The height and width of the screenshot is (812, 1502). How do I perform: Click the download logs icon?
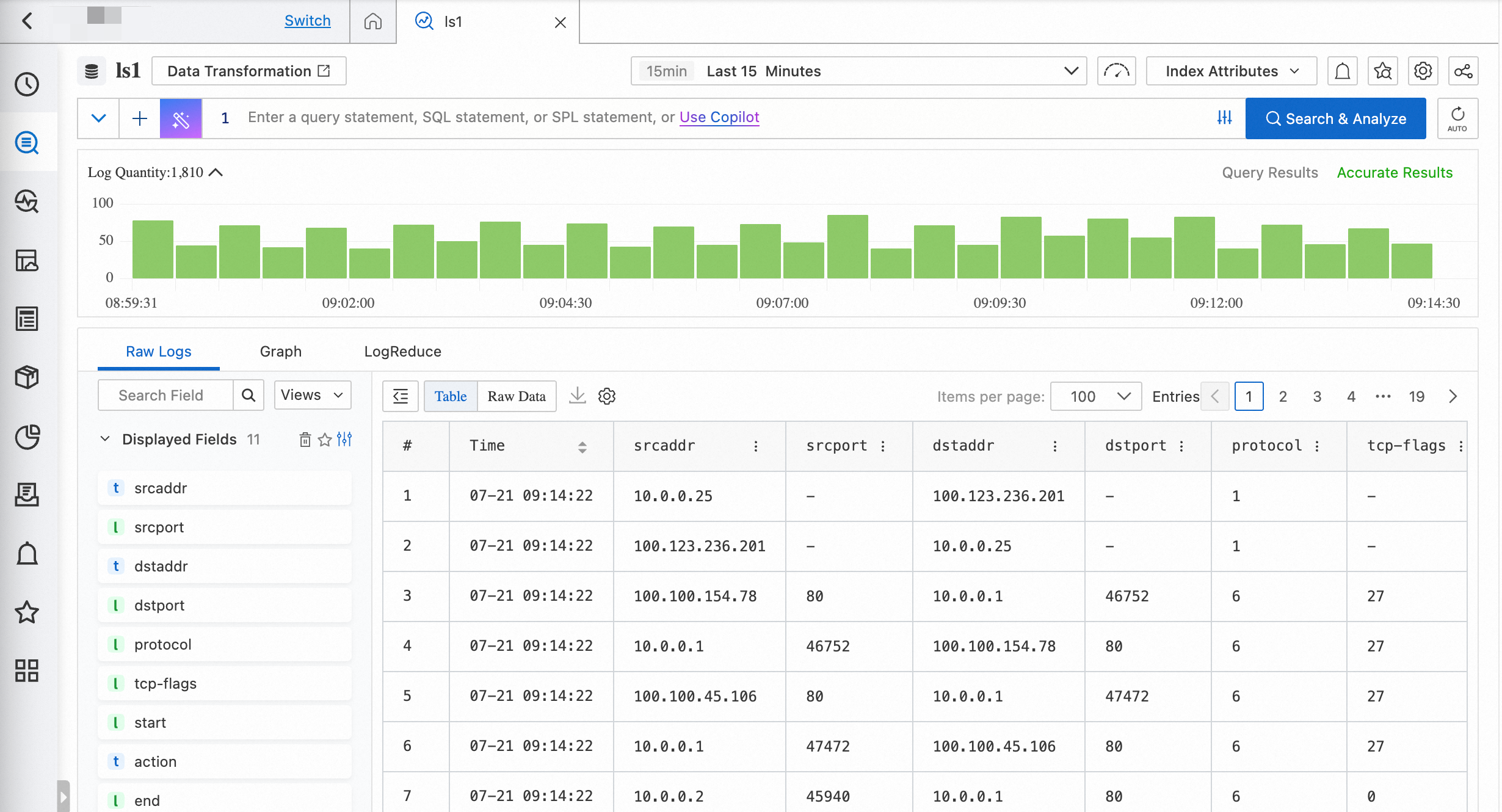pyautogui.click(x=577, y=396)
